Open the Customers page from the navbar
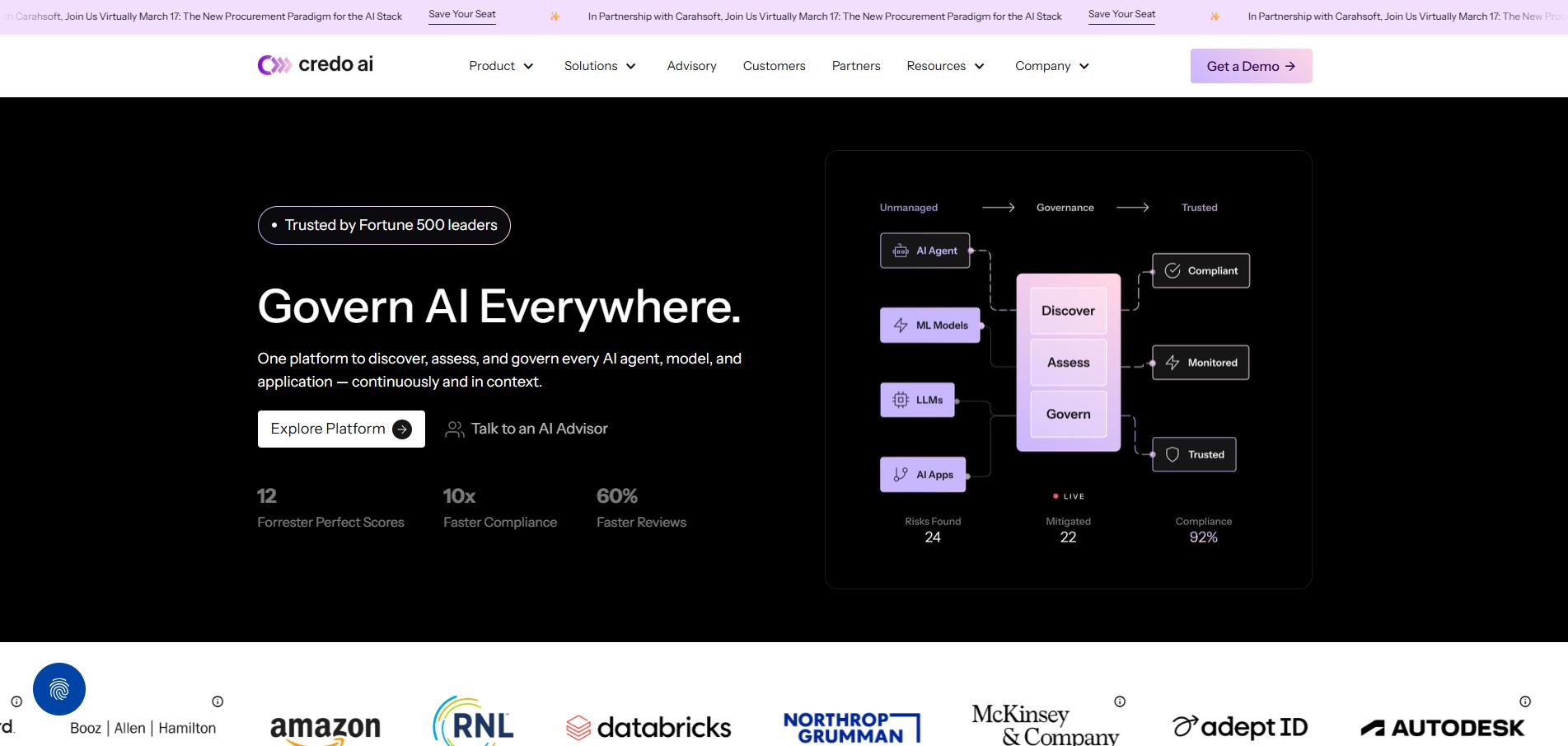Viewport: 1568px width, 746px height. [774, 66]
